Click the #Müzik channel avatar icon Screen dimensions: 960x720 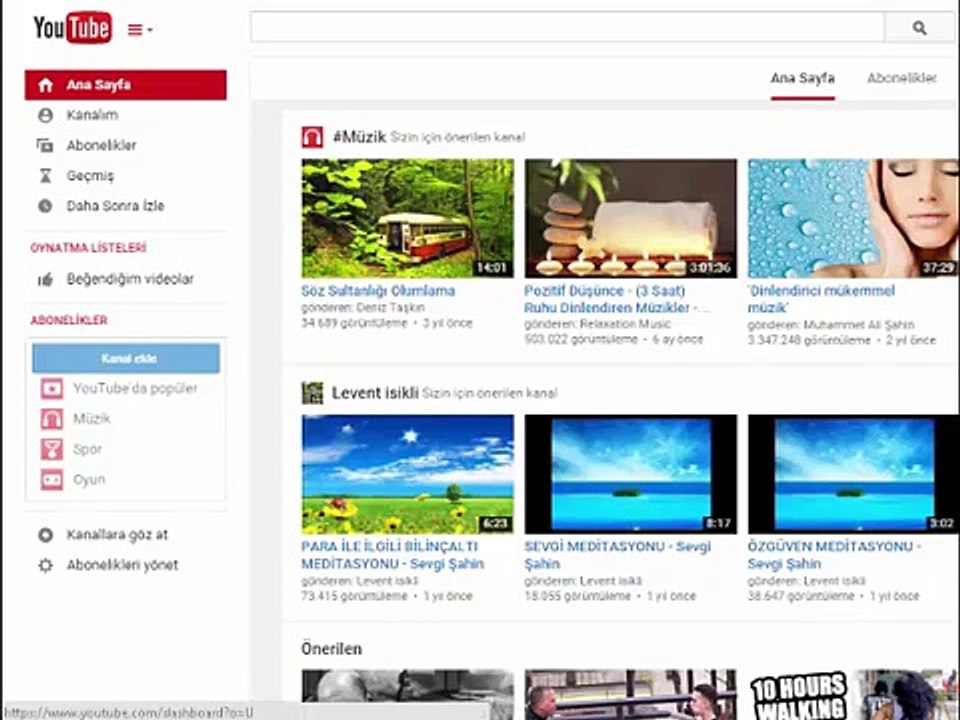click(x=312, y=137)
